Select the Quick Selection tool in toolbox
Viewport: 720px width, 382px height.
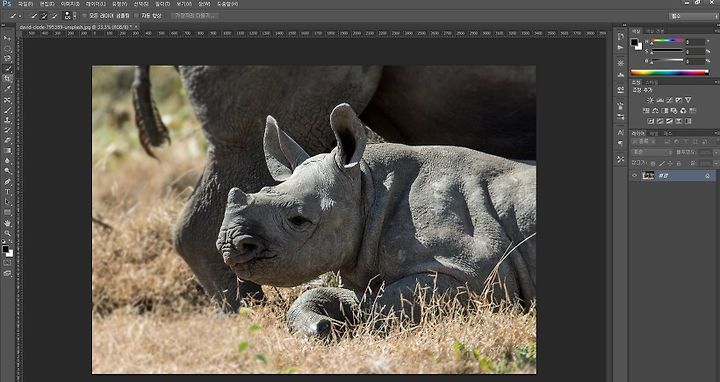[x=7, y=68]
